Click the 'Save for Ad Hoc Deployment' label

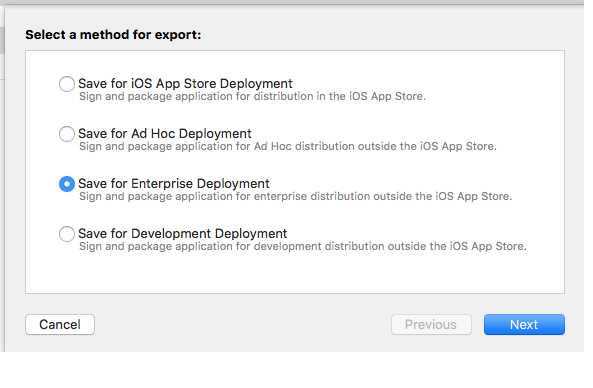click(165, 133)
